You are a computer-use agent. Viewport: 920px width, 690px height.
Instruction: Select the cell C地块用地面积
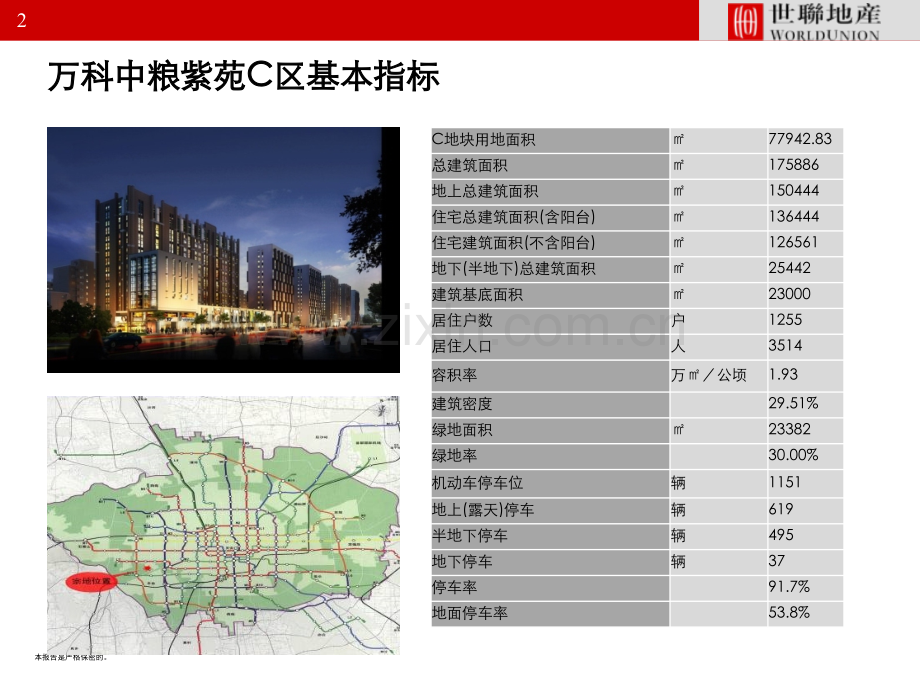point(550,140)
